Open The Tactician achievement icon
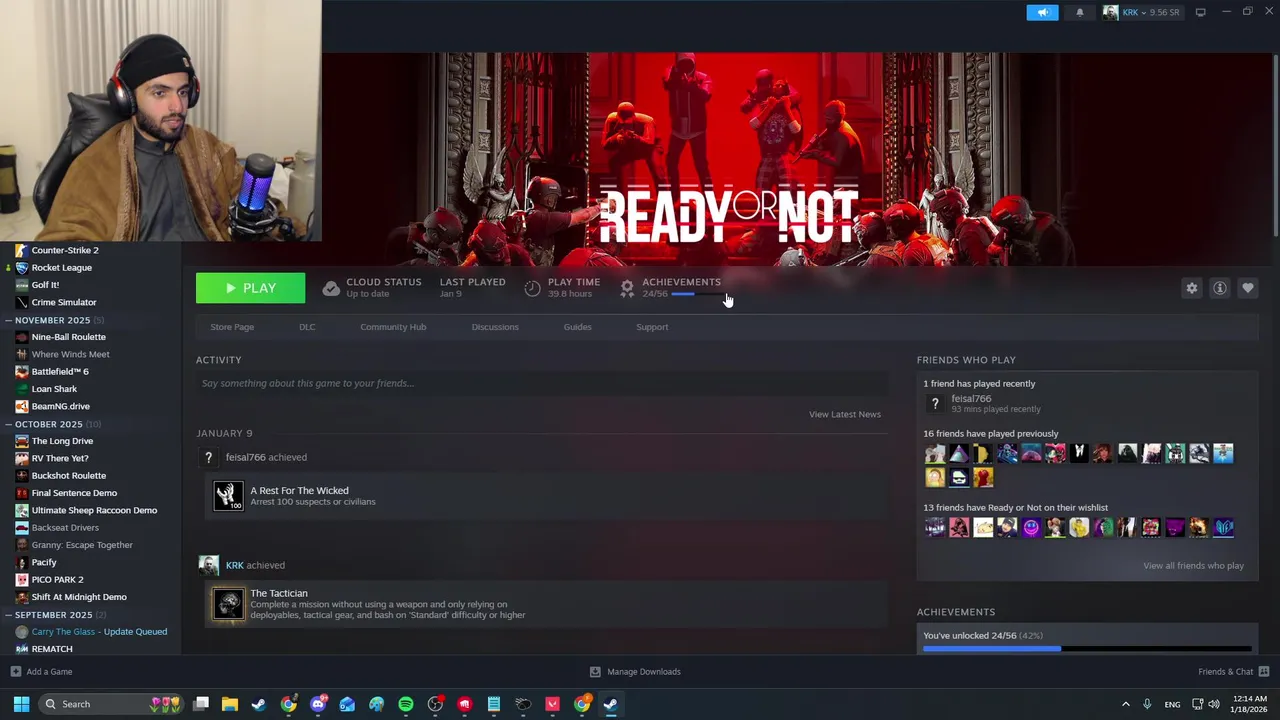This screenshot has width=1280, height=720. [228, 604]
